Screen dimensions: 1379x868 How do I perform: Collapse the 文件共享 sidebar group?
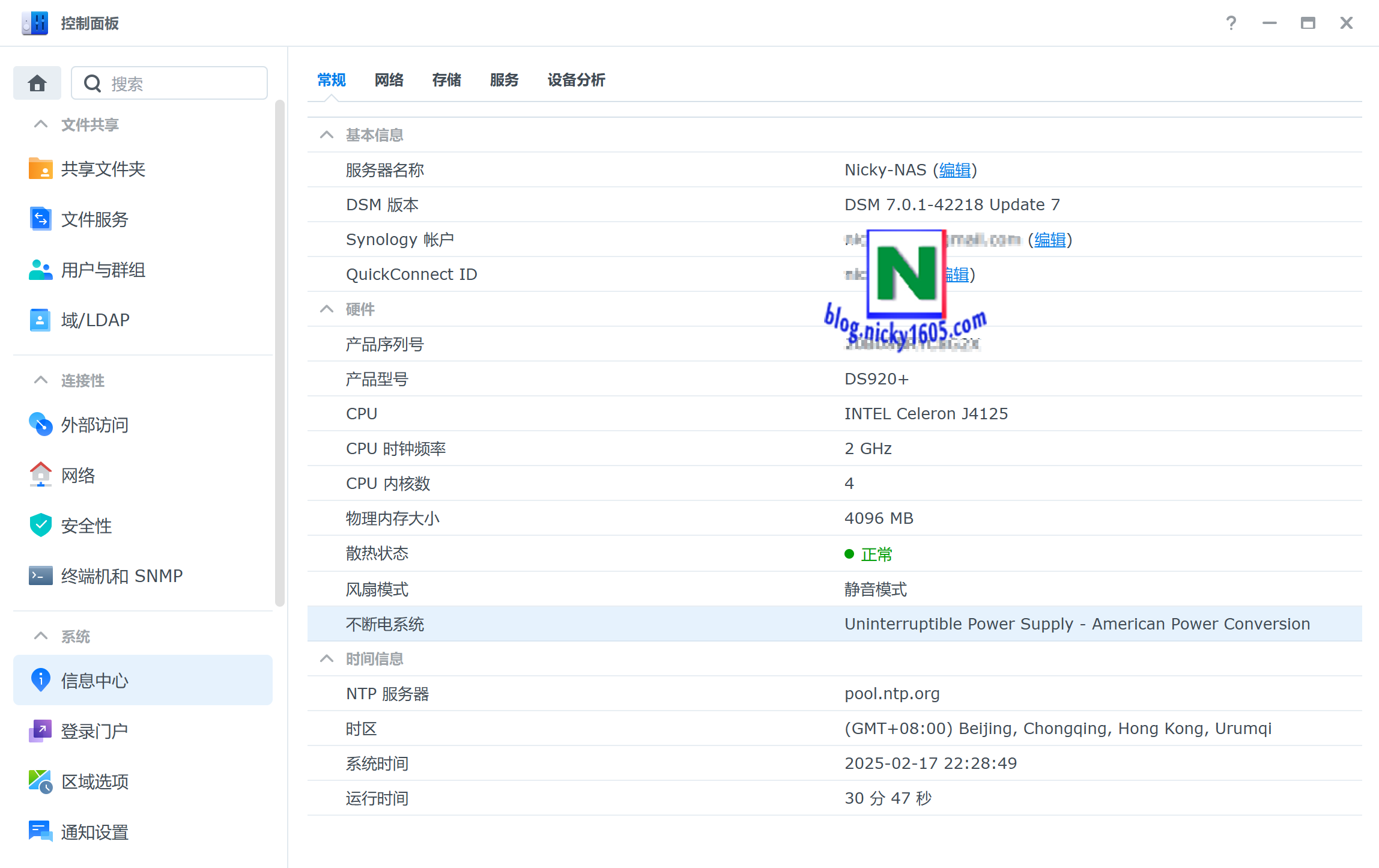40,124
